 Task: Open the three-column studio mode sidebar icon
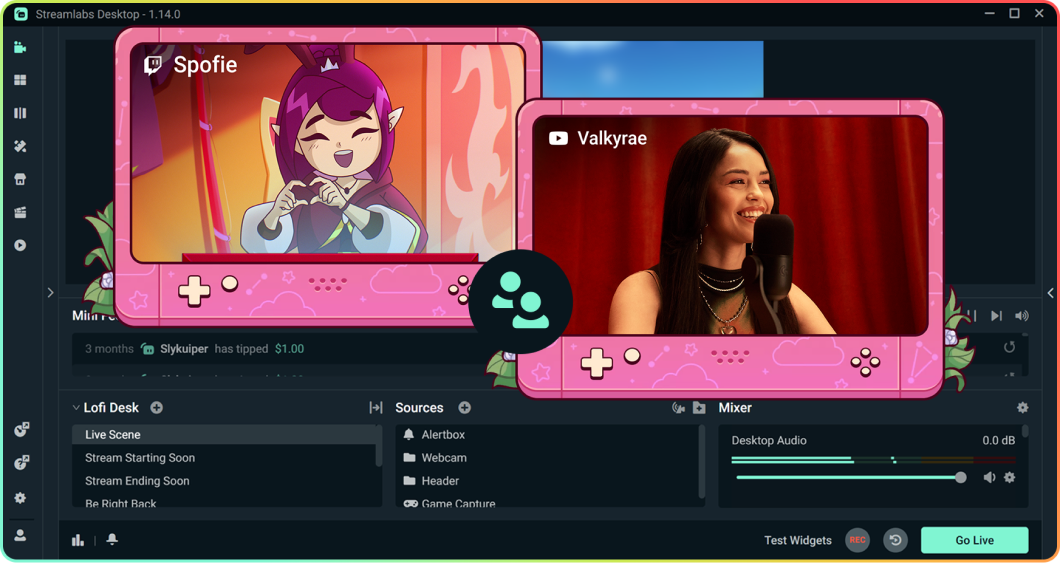20,113
